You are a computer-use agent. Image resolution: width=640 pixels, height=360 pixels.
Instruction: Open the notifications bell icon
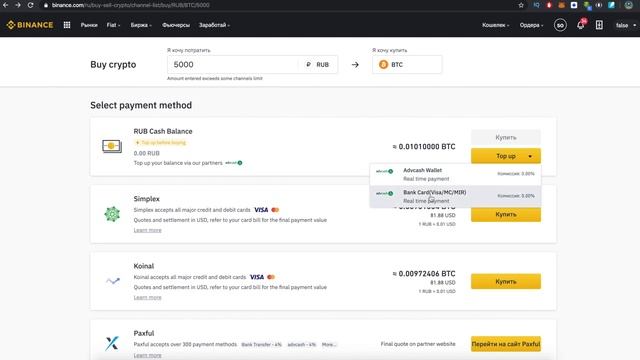580,25
